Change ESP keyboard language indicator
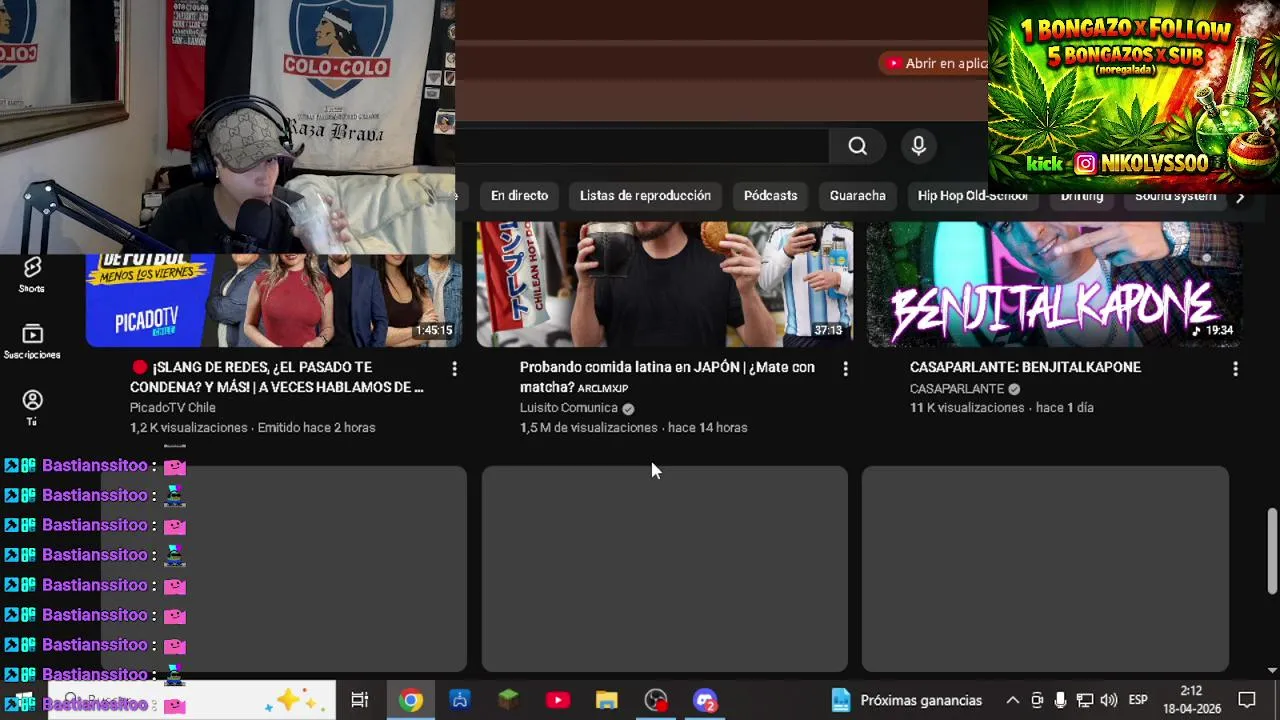 tap(1138, 700)
